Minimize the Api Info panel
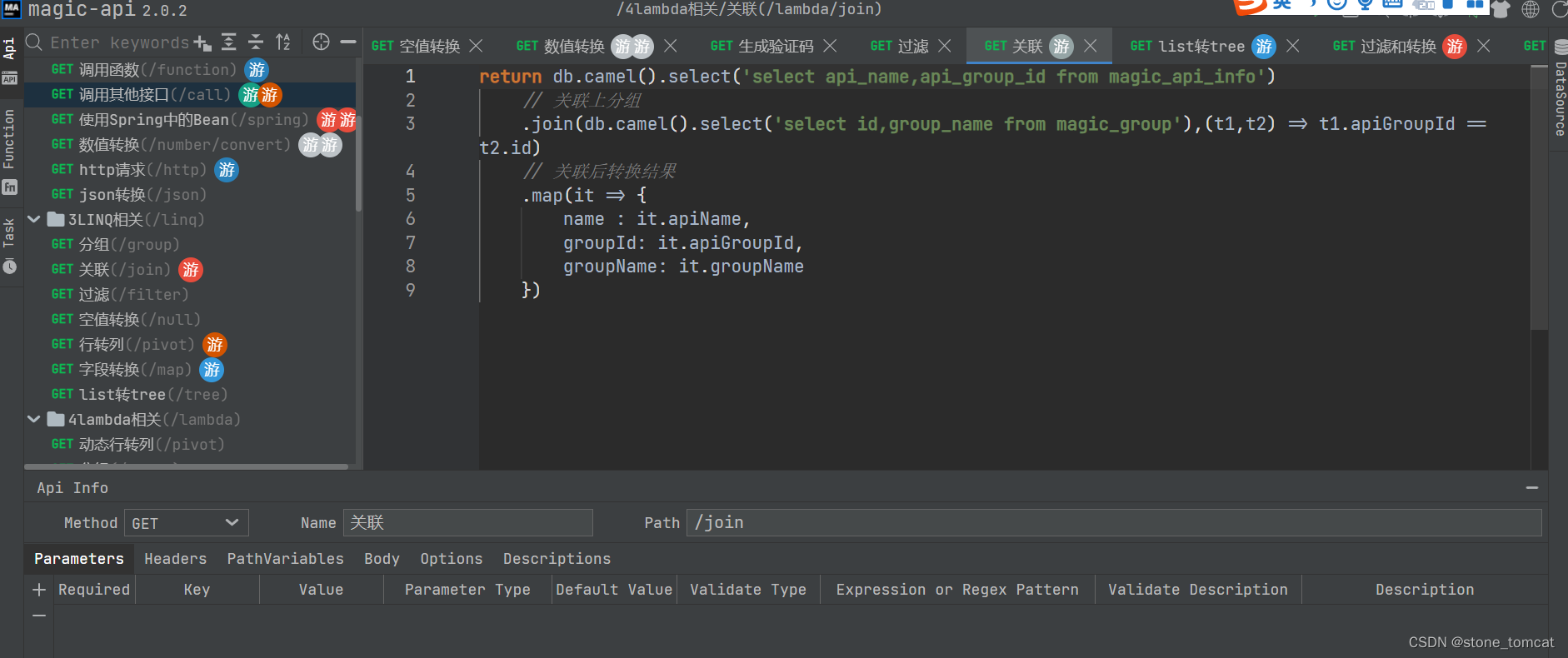Image resolution: width=1568 pixels, height=658 pixels. pyautogui.click(x=1531, y=488)
